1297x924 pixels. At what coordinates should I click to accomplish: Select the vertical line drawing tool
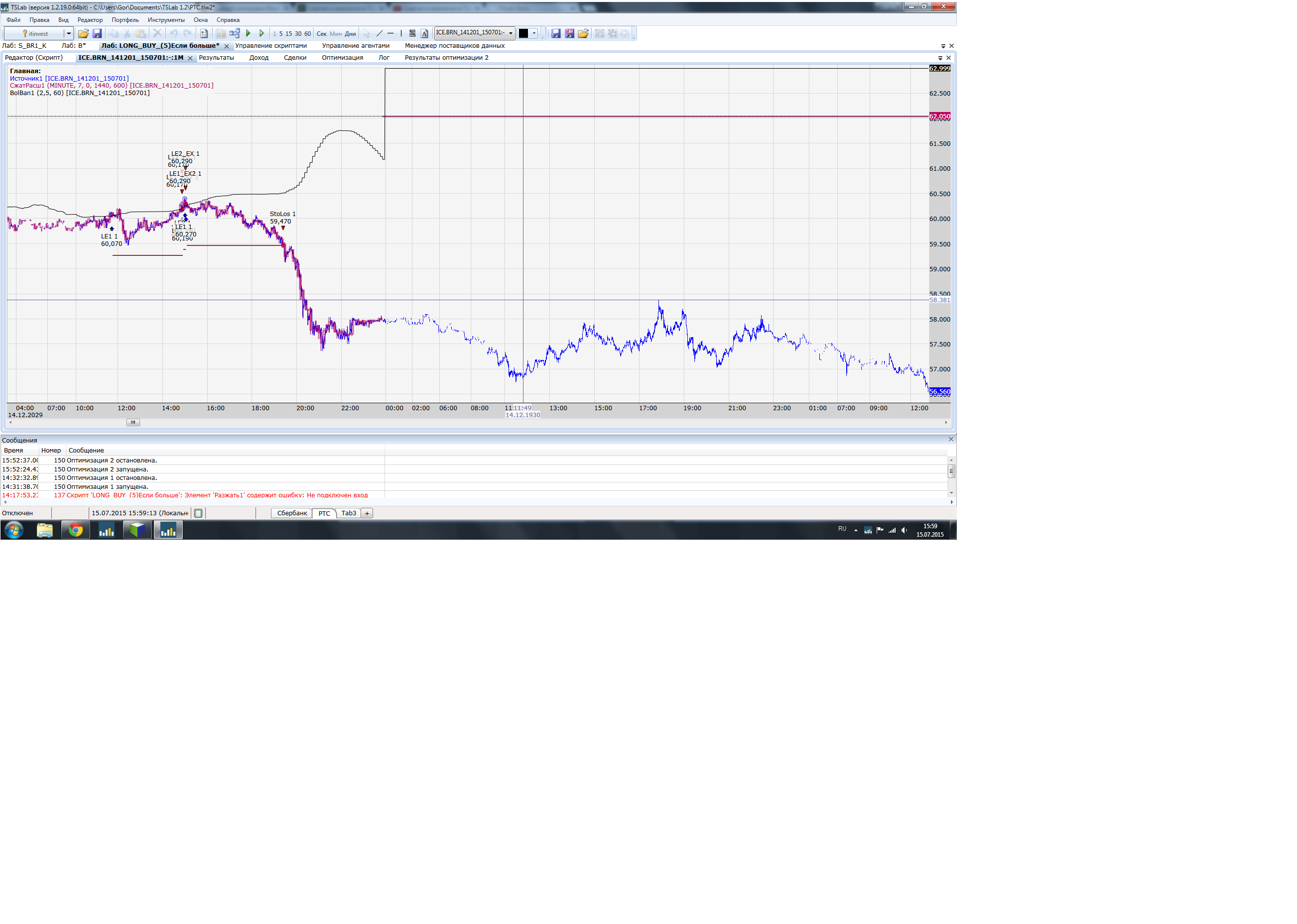(401, 33)
